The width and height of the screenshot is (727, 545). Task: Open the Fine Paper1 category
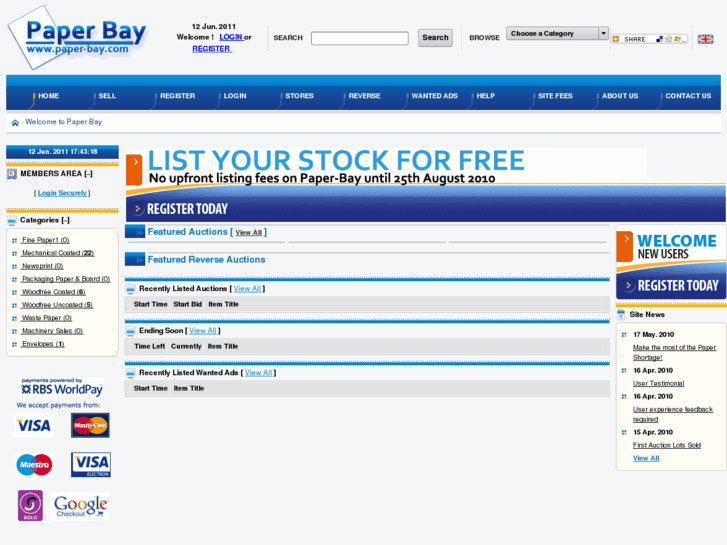click(45, 240)
